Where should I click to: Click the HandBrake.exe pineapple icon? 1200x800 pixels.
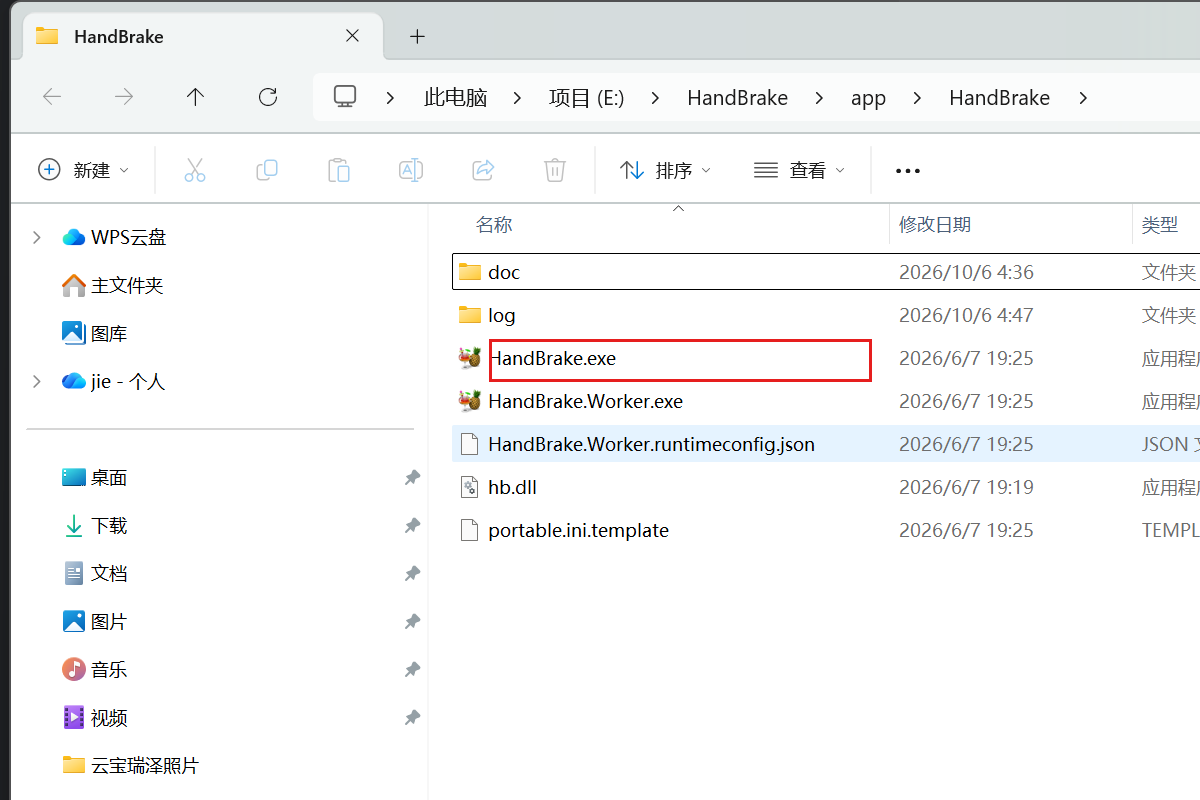[470, 358]
